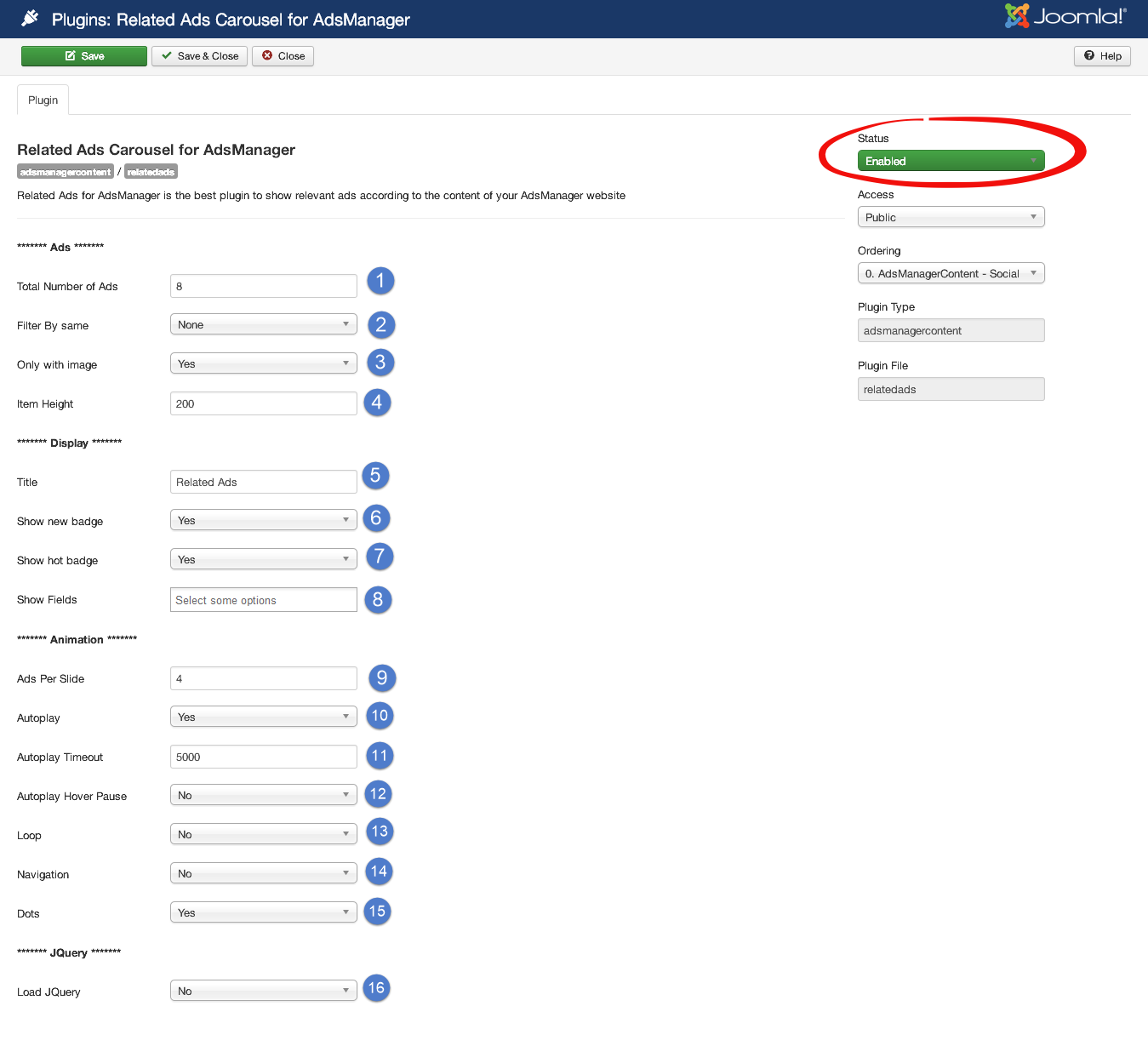
Task: Click the blue number 11 marker
Action: [380, 756]
